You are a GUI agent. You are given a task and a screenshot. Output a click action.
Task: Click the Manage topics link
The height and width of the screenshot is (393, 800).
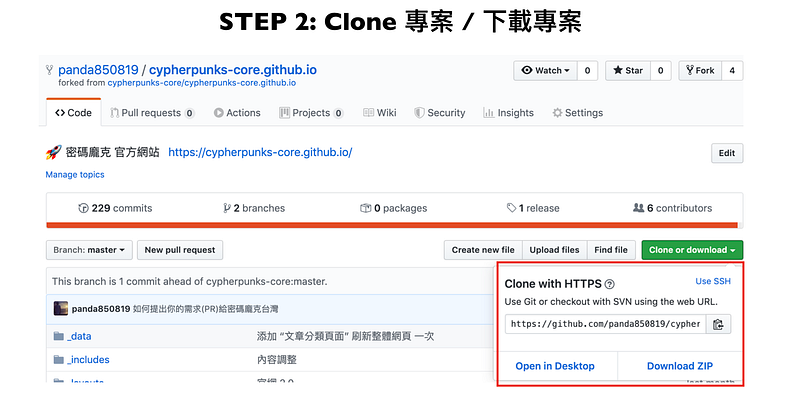[75, 175]
